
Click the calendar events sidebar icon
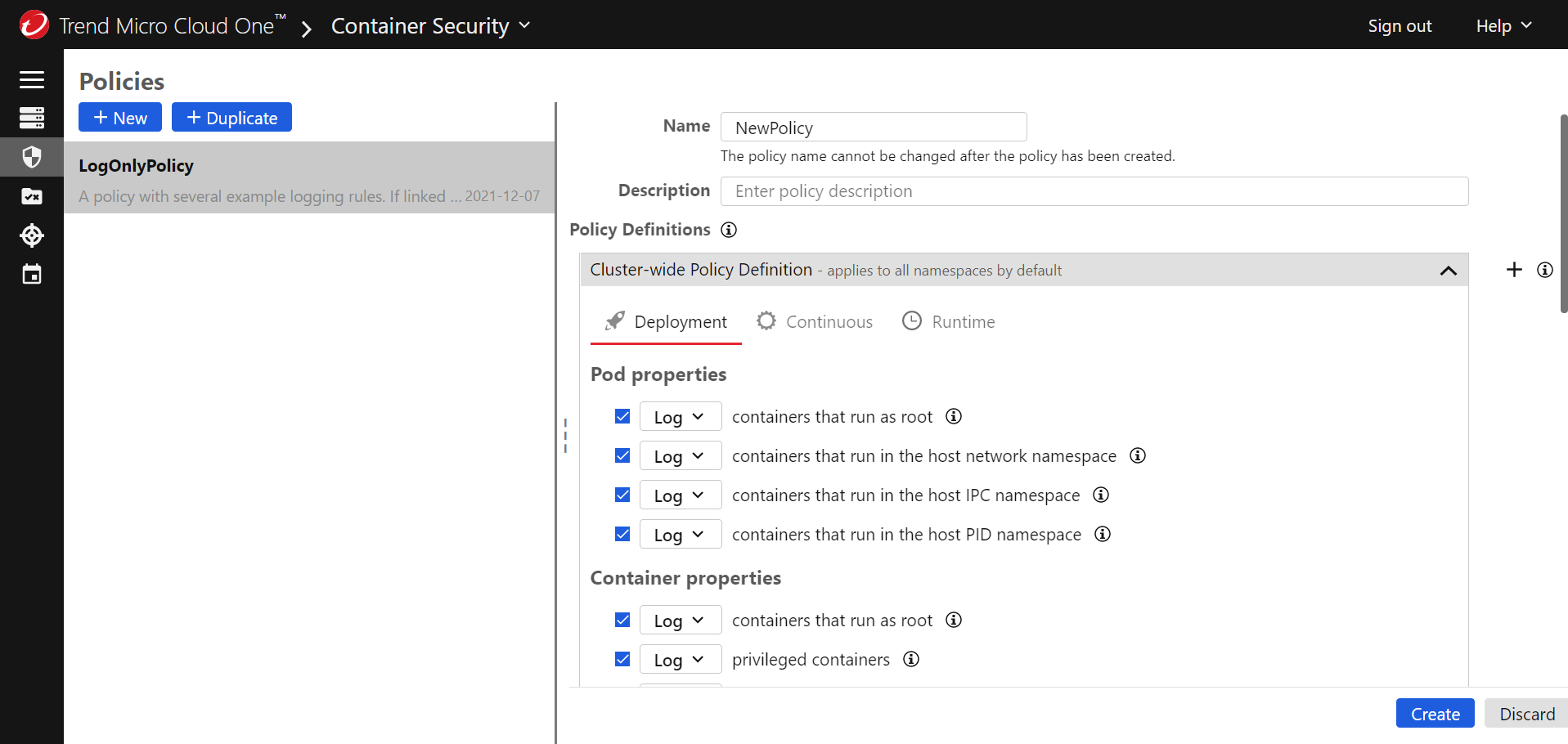pyautogui.click(x=32, y=275)
